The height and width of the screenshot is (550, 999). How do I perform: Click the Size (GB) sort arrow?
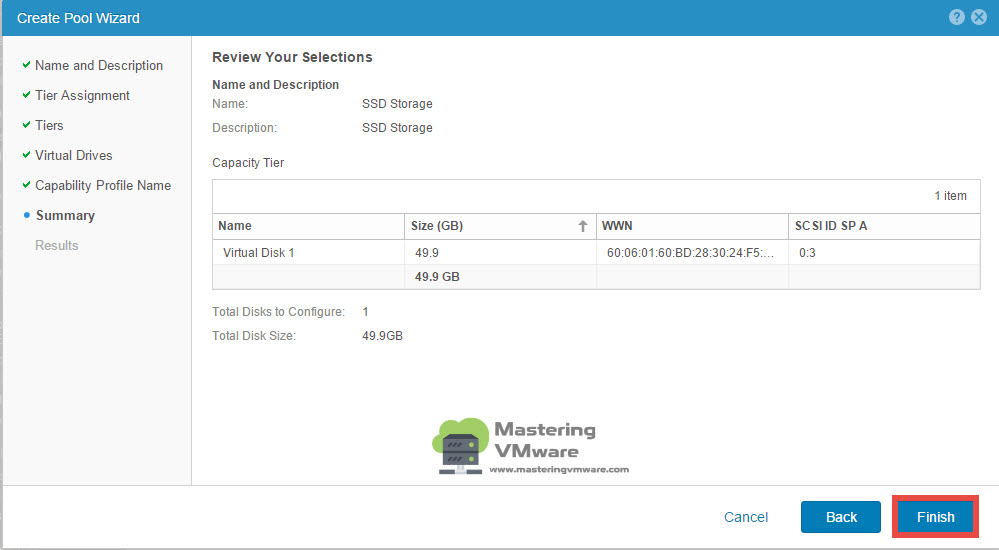point(582,226)
